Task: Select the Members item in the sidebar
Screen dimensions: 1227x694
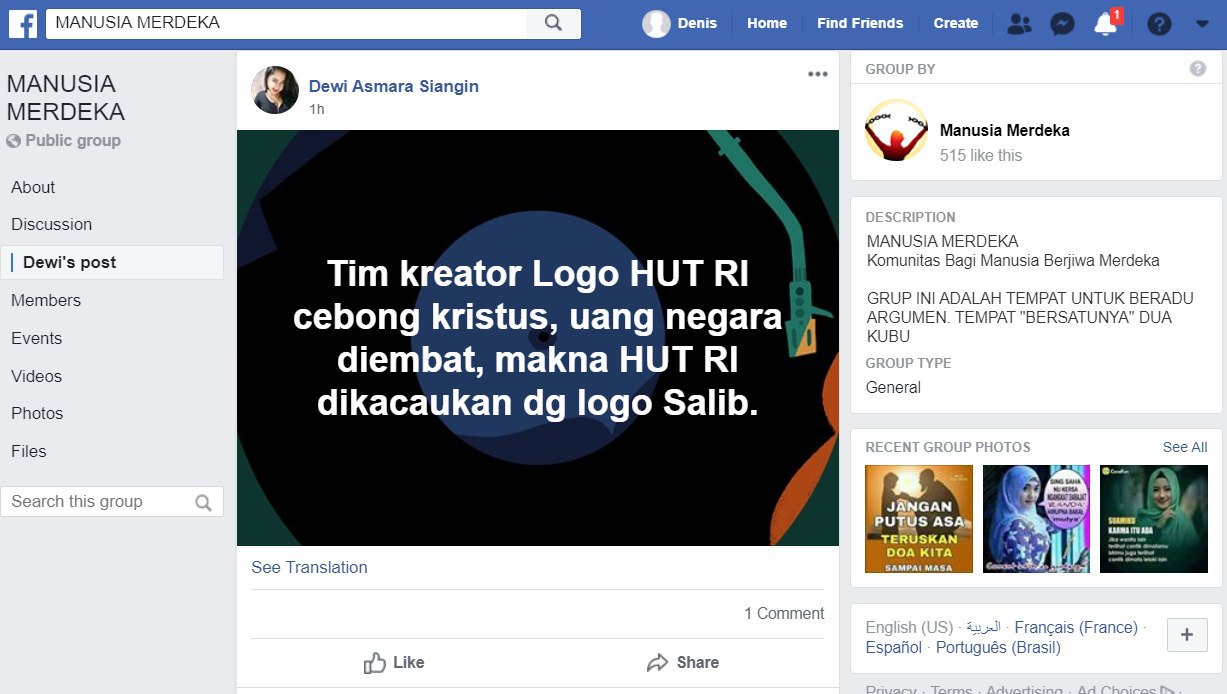Action: click(46, 300)
